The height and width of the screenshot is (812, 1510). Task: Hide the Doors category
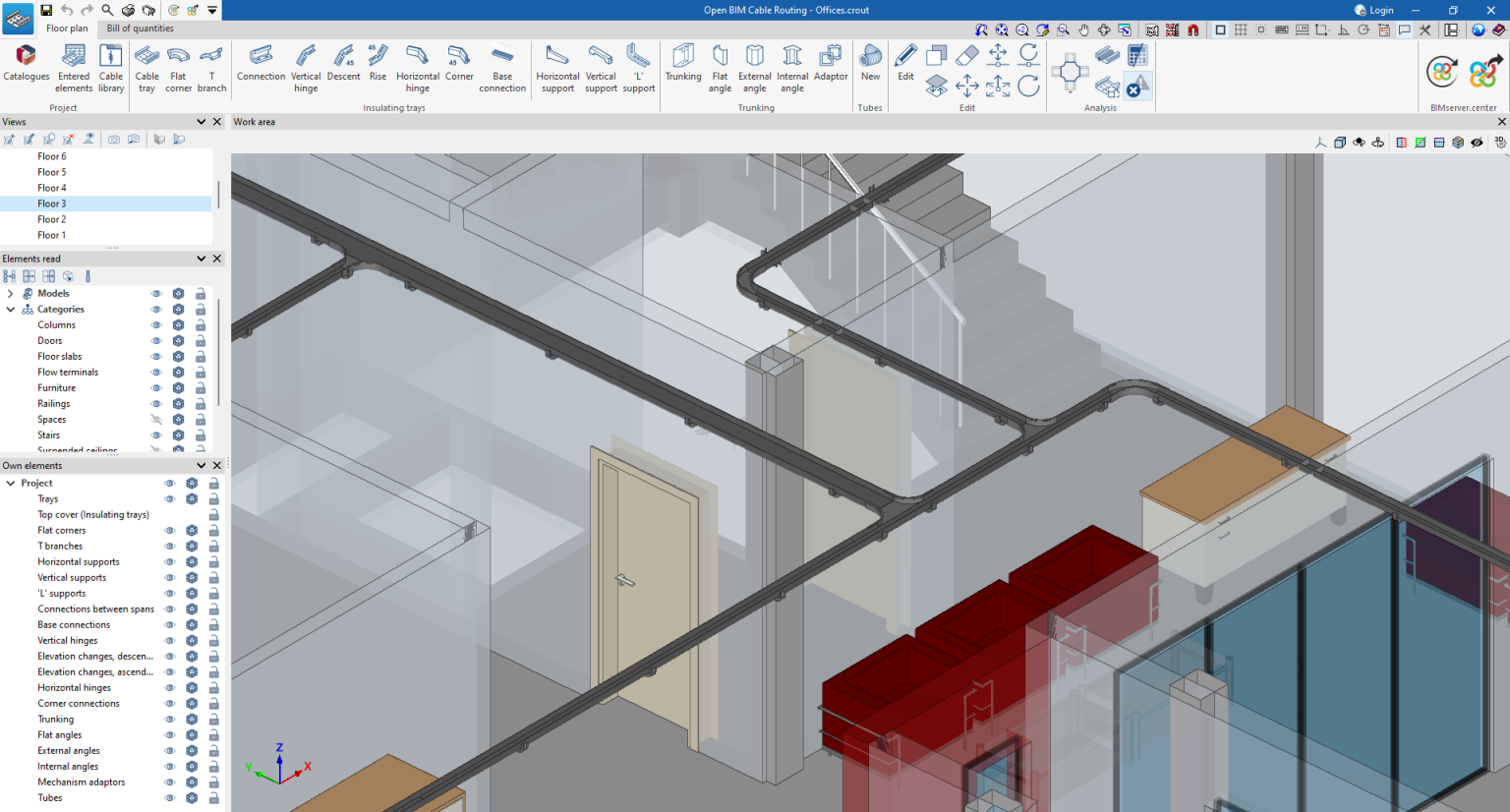tap(155, 340)
